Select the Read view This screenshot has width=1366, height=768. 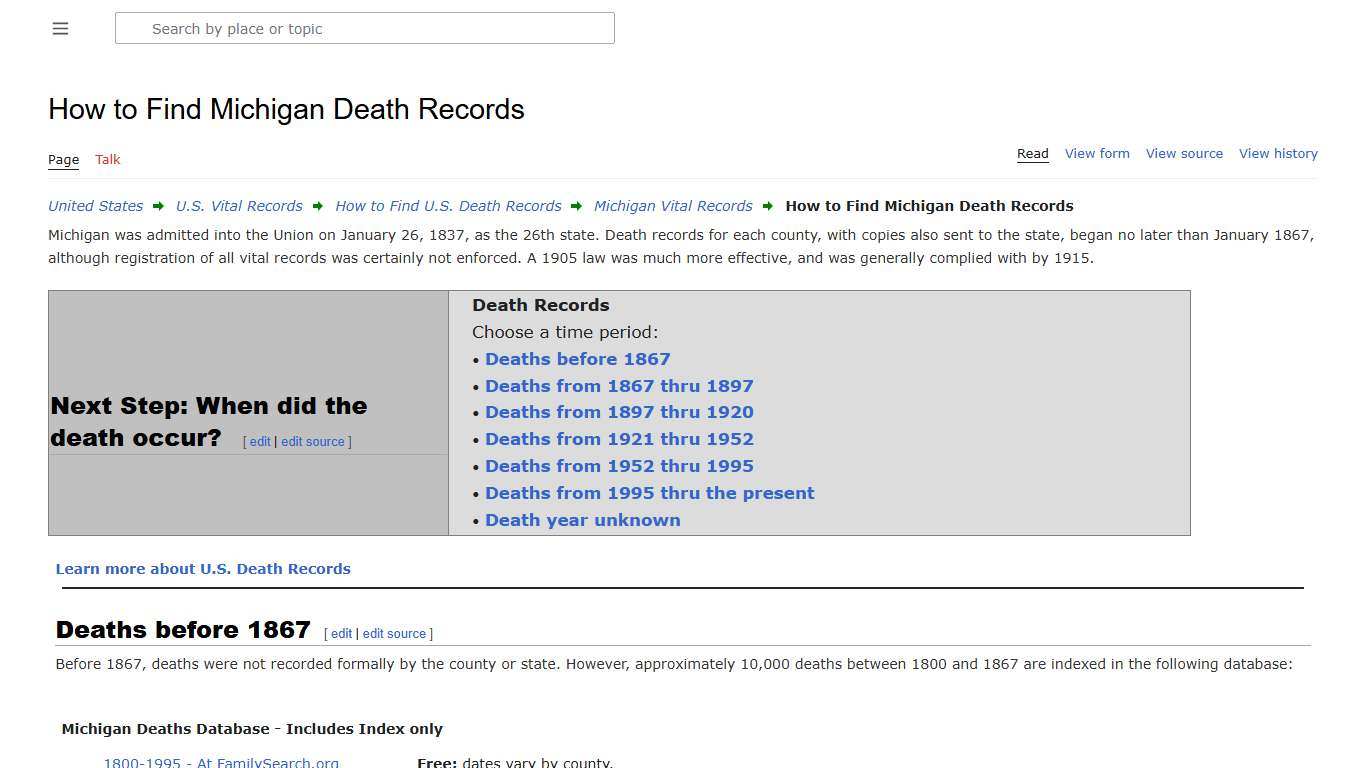[x=1032, y=153]
